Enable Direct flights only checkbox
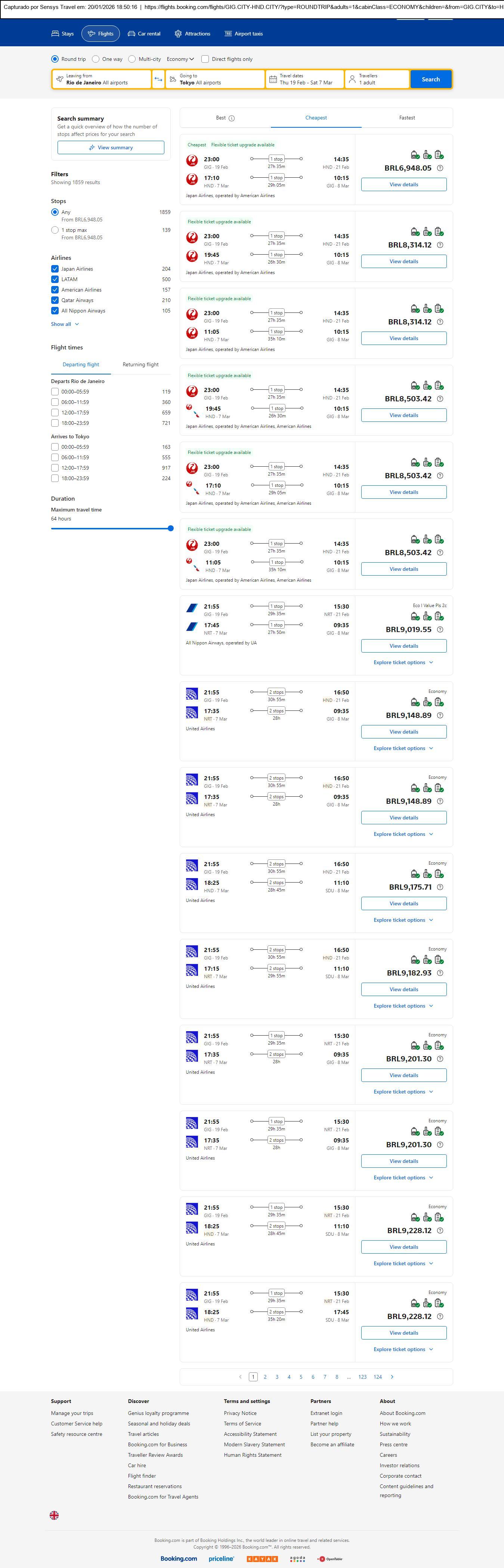This screenshot has height=1568, width=504. [x=205, y=59]
